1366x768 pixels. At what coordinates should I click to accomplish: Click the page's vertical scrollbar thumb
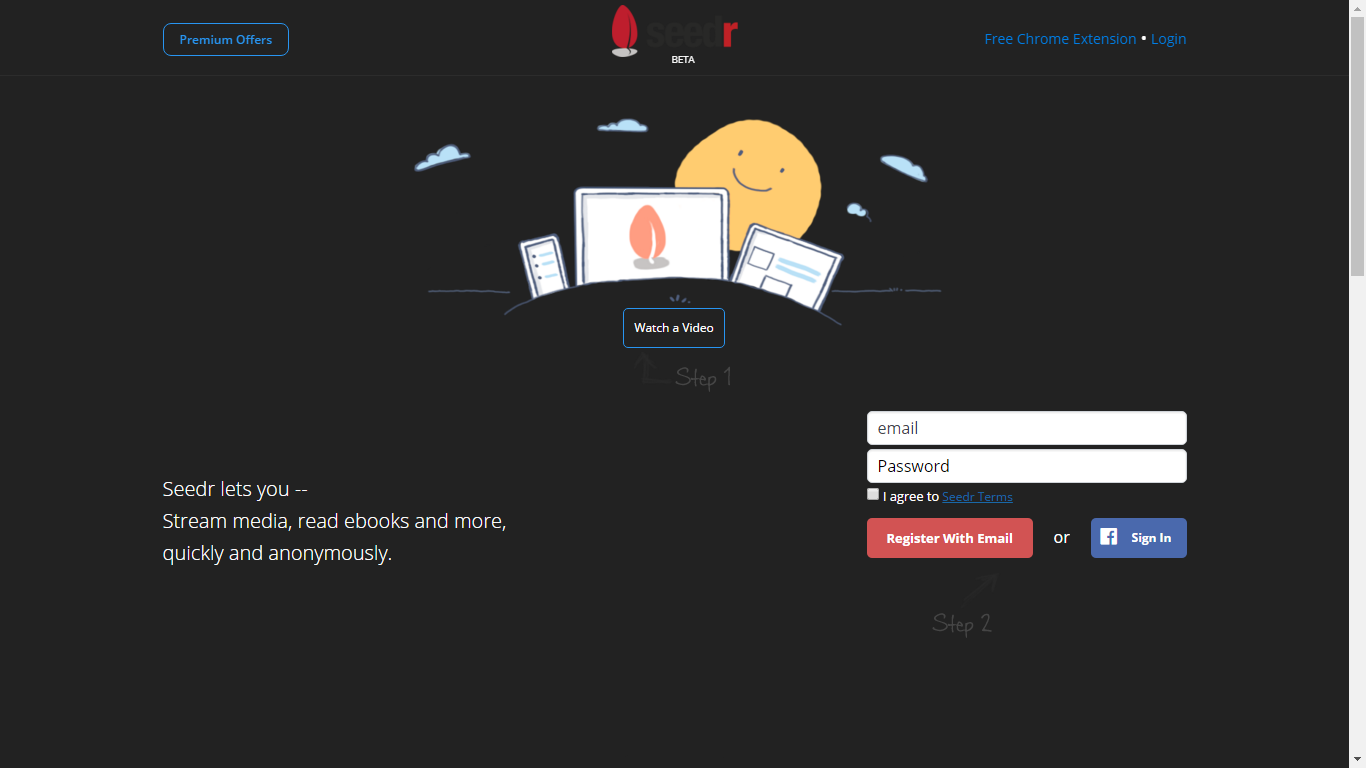(1357, 145)
